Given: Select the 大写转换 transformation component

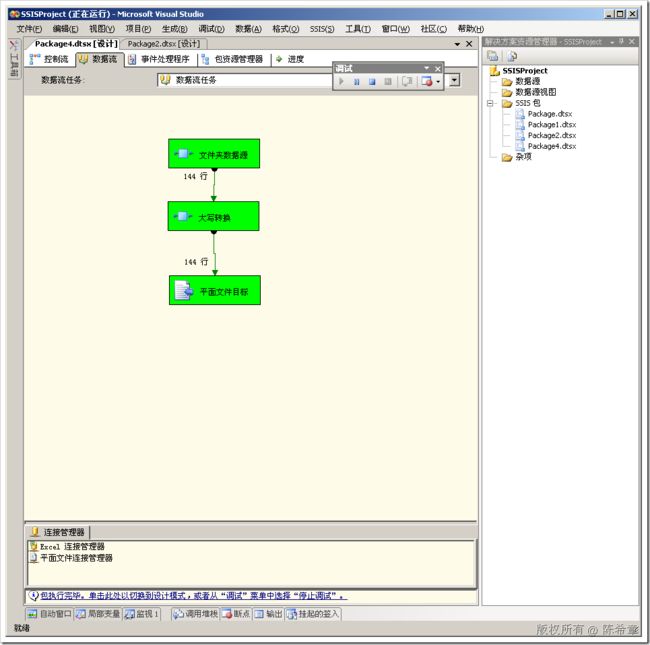Looking at the screenshot, I should (213, 216).
